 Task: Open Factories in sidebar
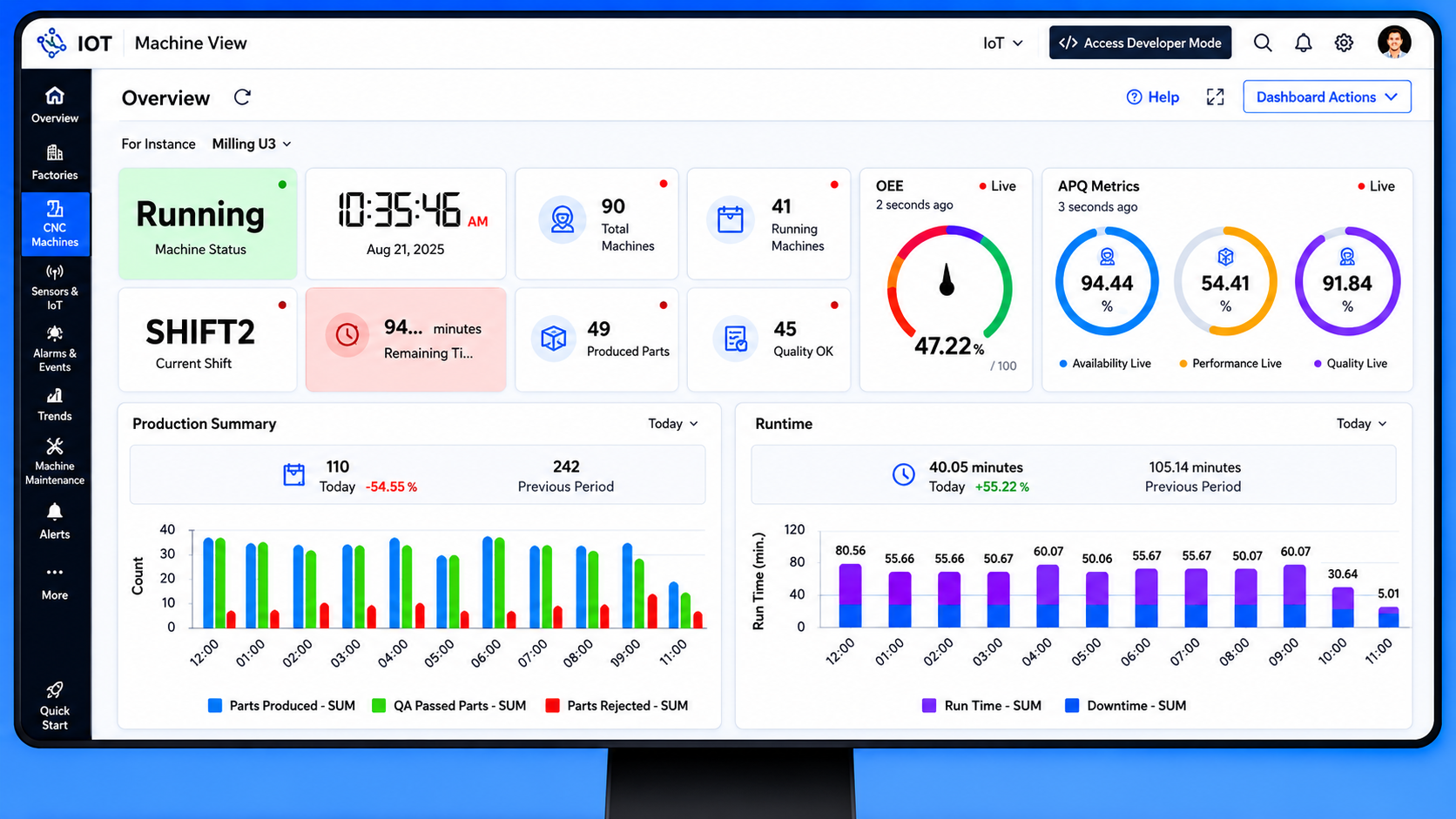tap(55, 163)
